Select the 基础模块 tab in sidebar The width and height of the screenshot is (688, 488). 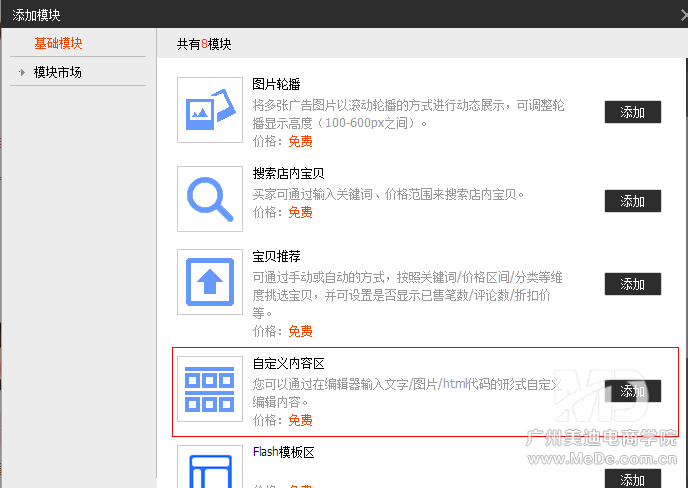(x=58, y=43)
